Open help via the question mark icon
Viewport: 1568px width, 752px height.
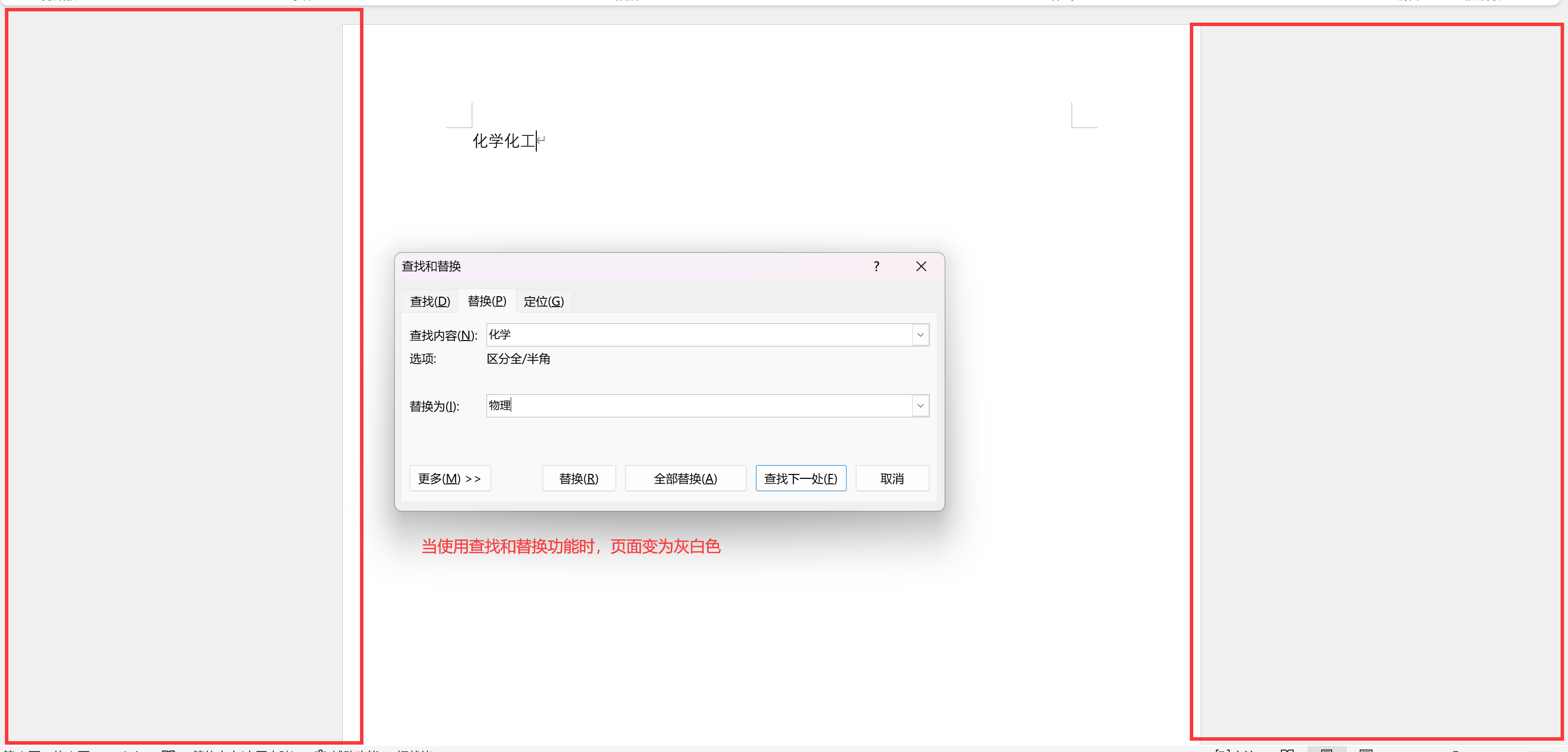pos(876,266)
